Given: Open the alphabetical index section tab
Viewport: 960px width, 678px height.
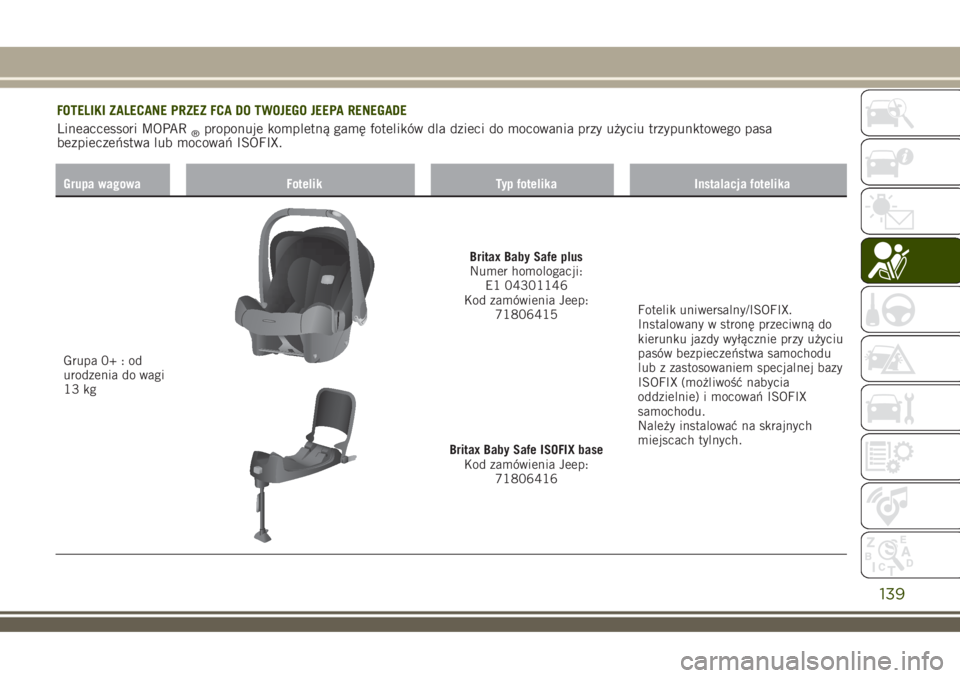Looking at the screenshot, I should (x=910, y=555).
